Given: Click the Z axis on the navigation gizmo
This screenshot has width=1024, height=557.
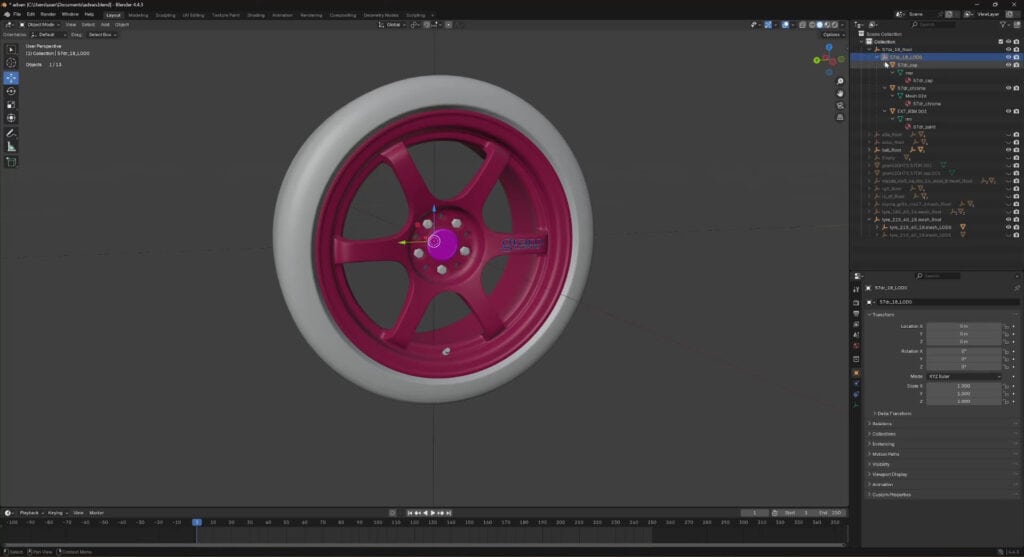Looking at the screenshot, I should [x=829, y=48].
